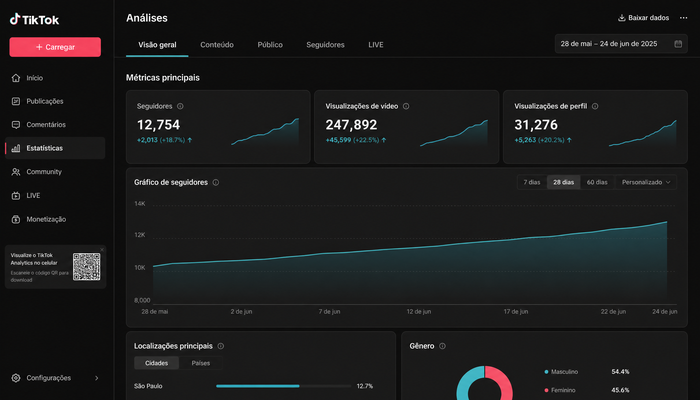
Task: Click the '12 de jun' axis label
Action: [x=419, y=312]
